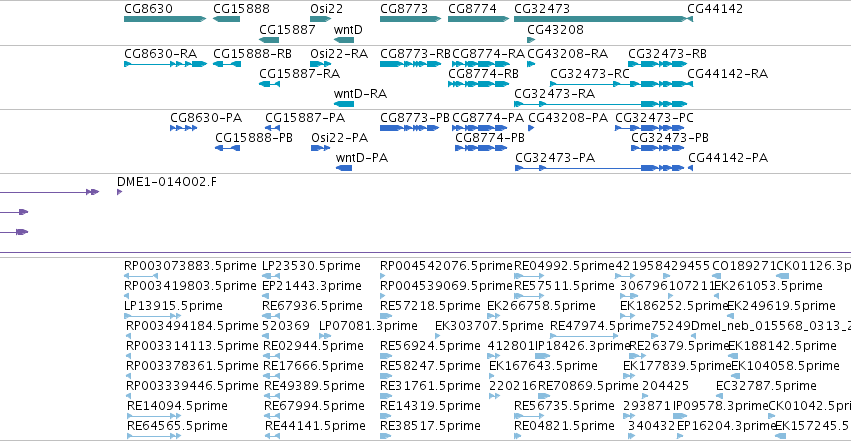This screenshot has width=851, height=441.
Task: Select the CG32473-RC transcript label
Action: coord(589,74)
